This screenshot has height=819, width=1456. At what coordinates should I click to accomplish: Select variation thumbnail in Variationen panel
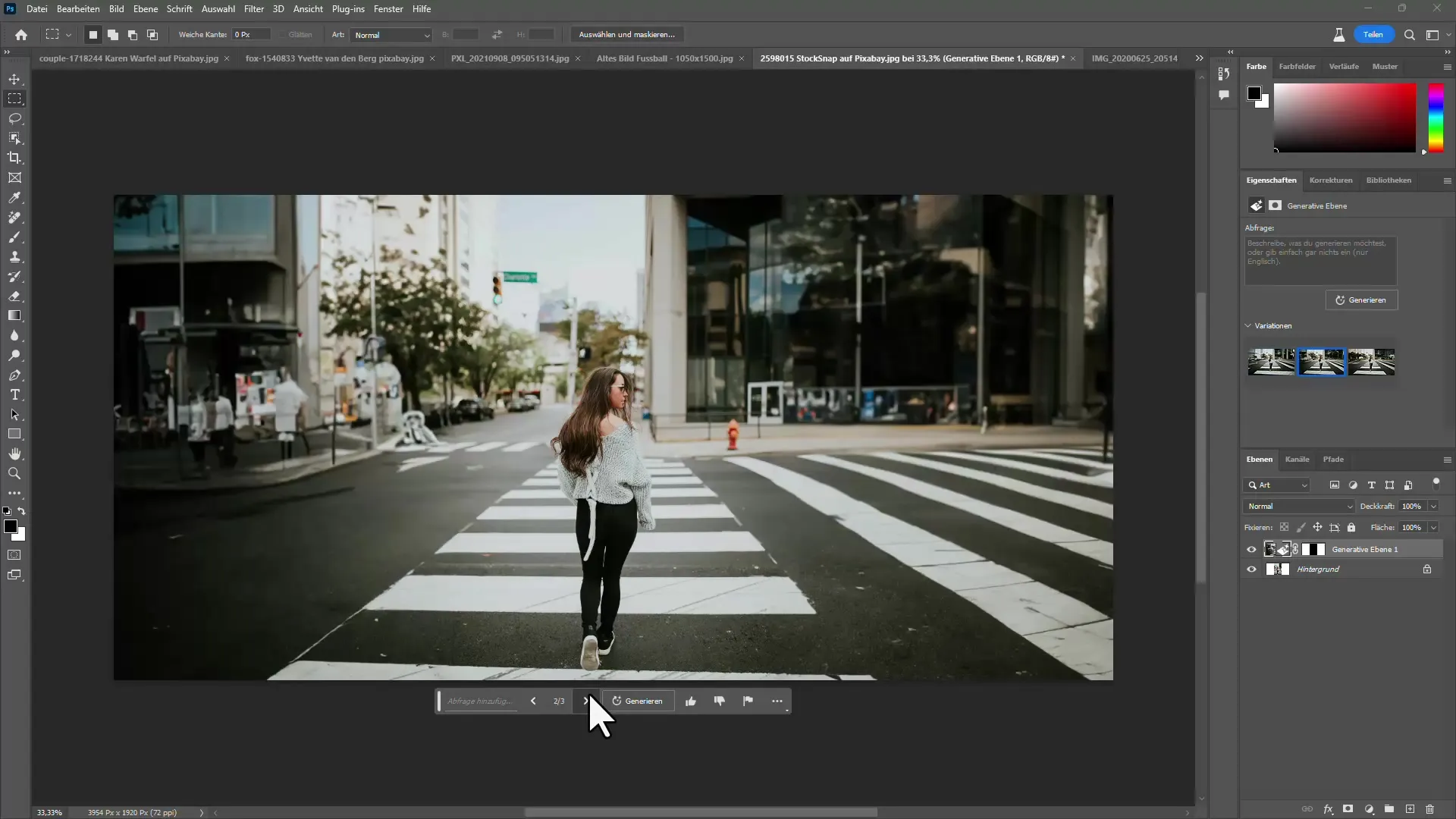tap(1322, 361)
